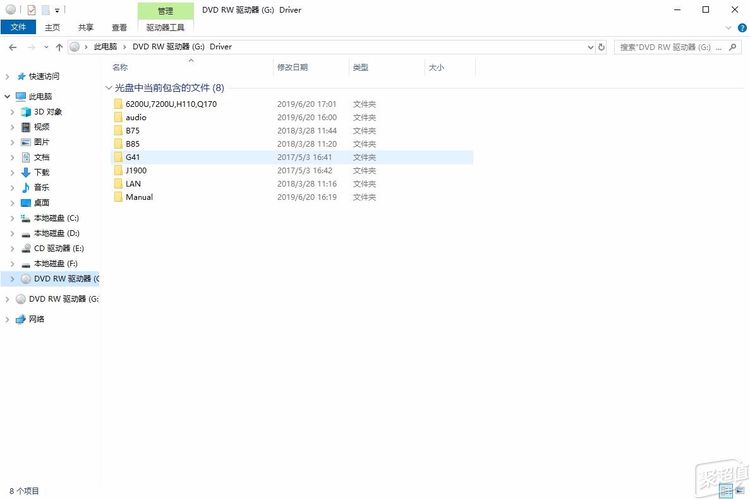
Task: Select the J1900 folder icon
Action: (118, 170)
